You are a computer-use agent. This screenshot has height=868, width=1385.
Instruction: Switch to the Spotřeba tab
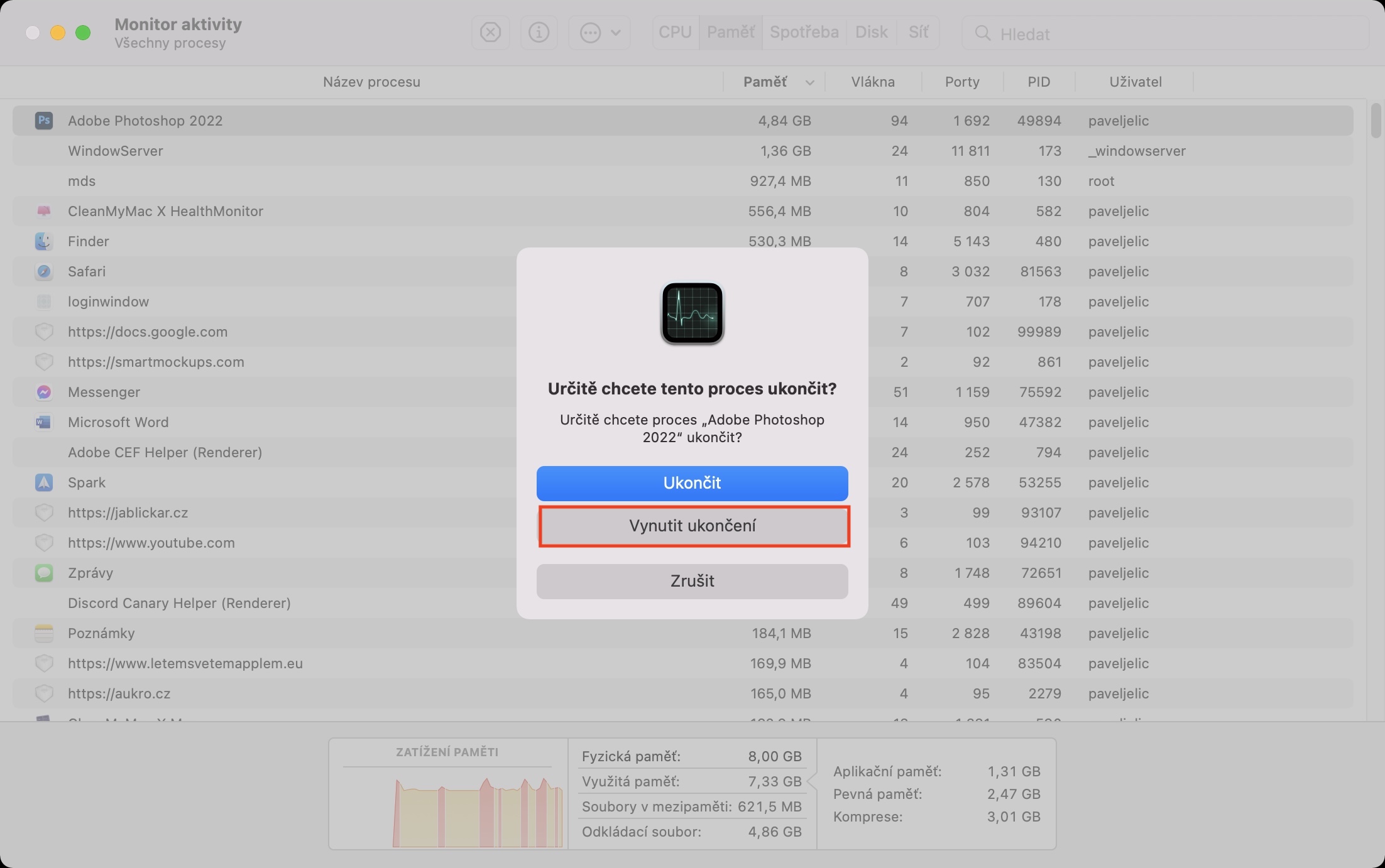point(804,33)
